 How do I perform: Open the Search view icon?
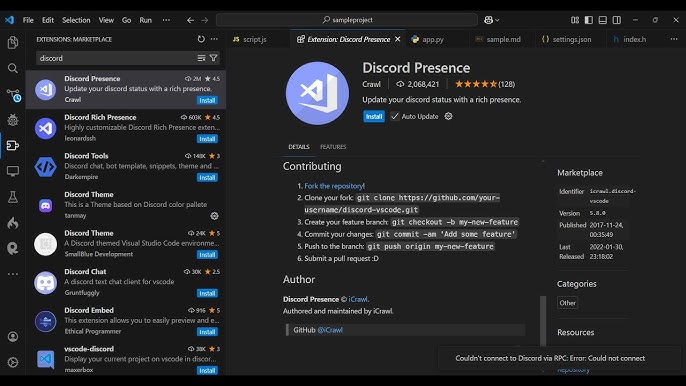13,68
